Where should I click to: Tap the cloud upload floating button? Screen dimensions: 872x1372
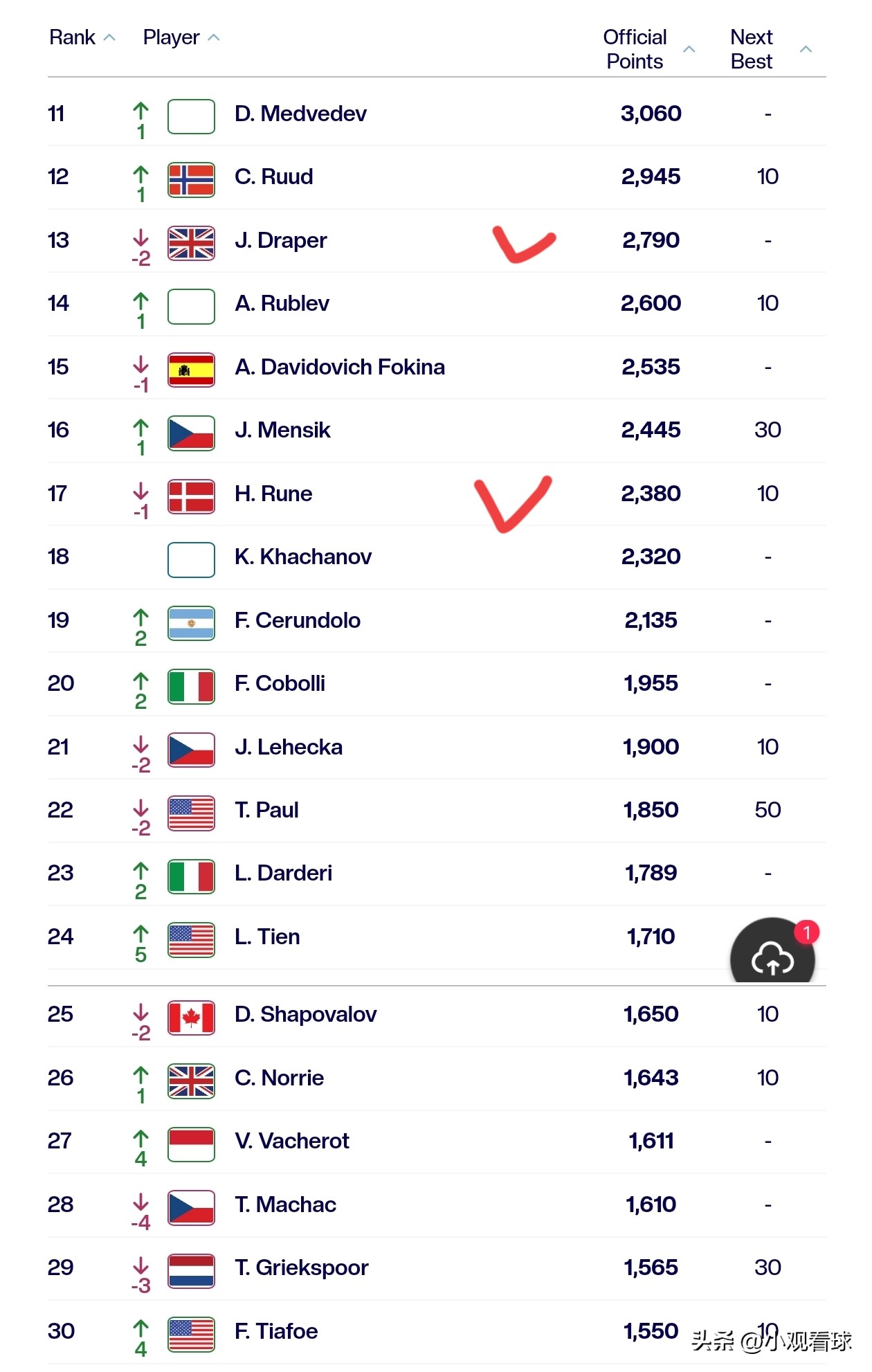pyautogui.click(x=772, y=957)
